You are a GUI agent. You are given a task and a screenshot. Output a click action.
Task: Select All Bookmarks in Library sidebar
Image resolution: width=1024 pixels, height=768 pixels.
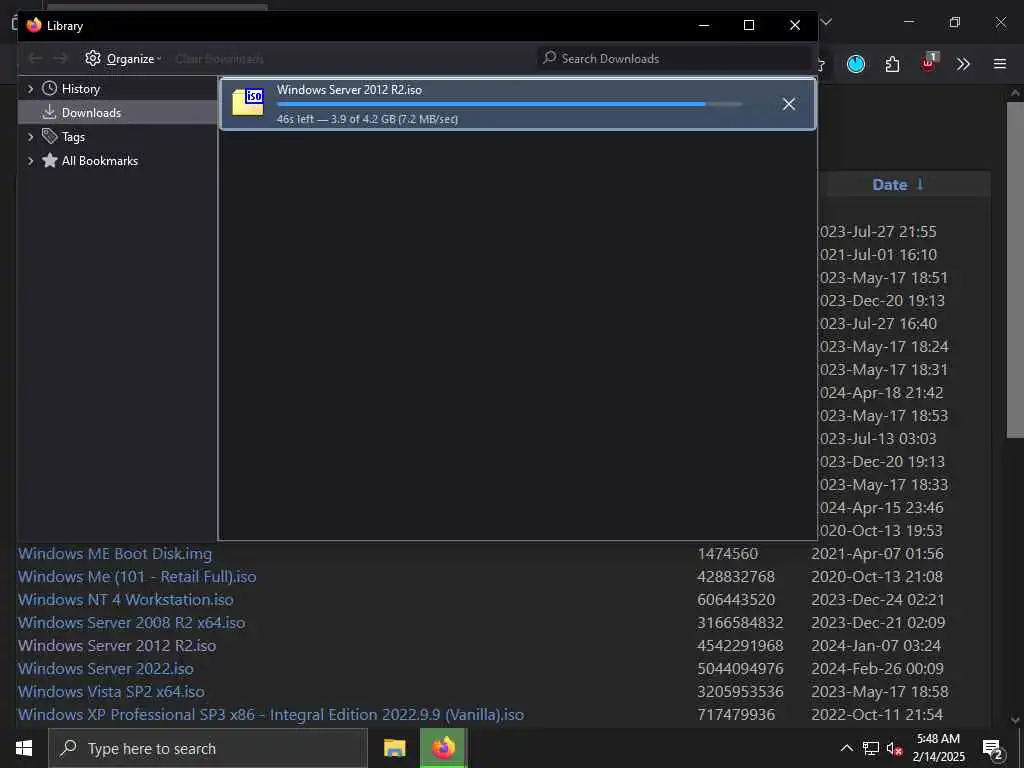point(100,161)
